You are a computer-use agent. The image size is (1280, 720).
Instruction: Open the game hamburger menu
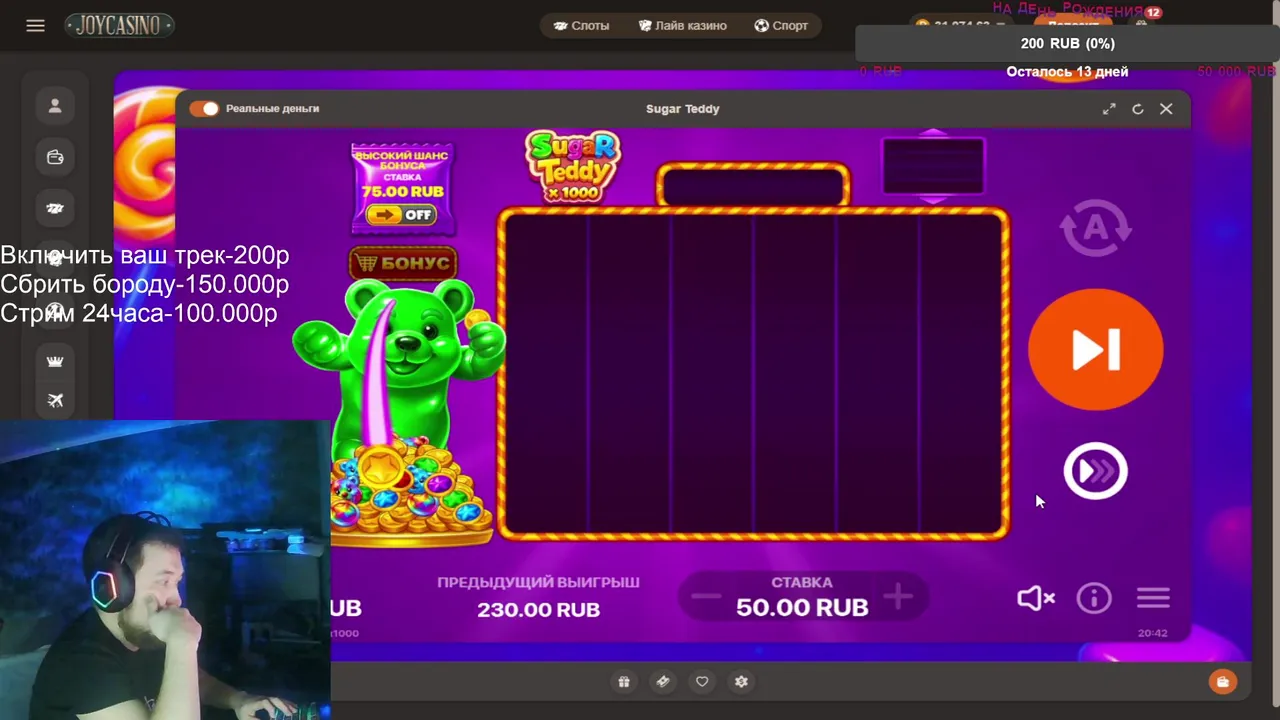click(x=1153, y=598)
